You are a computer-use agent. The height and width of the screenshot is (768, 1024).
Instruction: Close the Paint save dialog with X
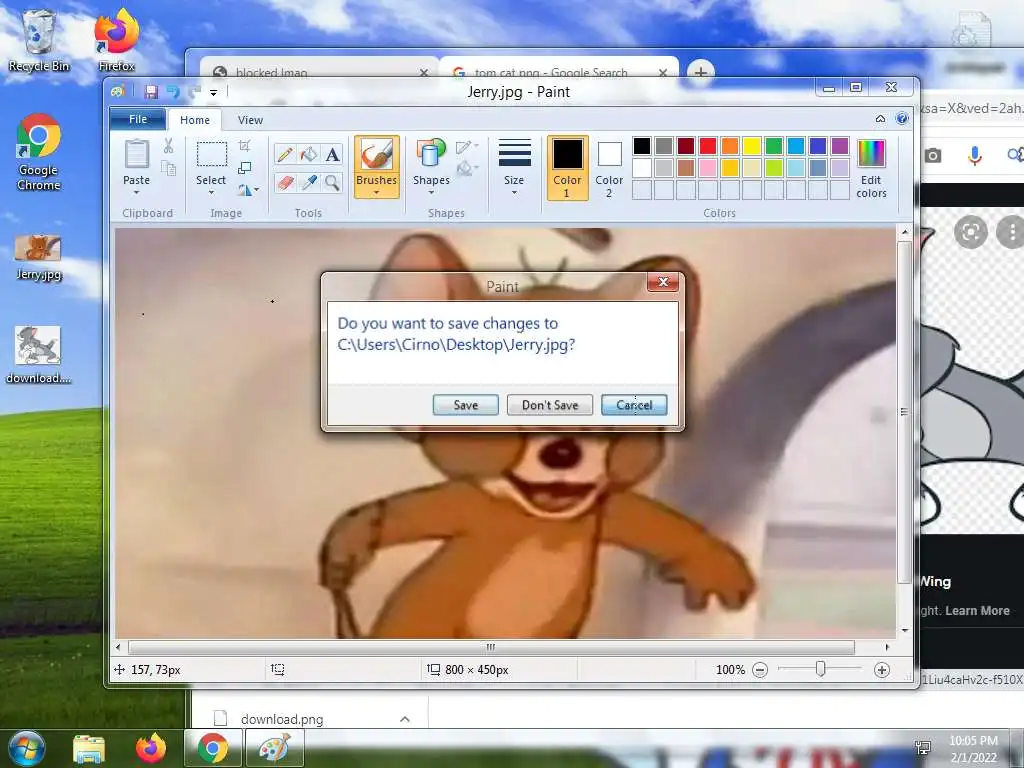tap(663, 282)
